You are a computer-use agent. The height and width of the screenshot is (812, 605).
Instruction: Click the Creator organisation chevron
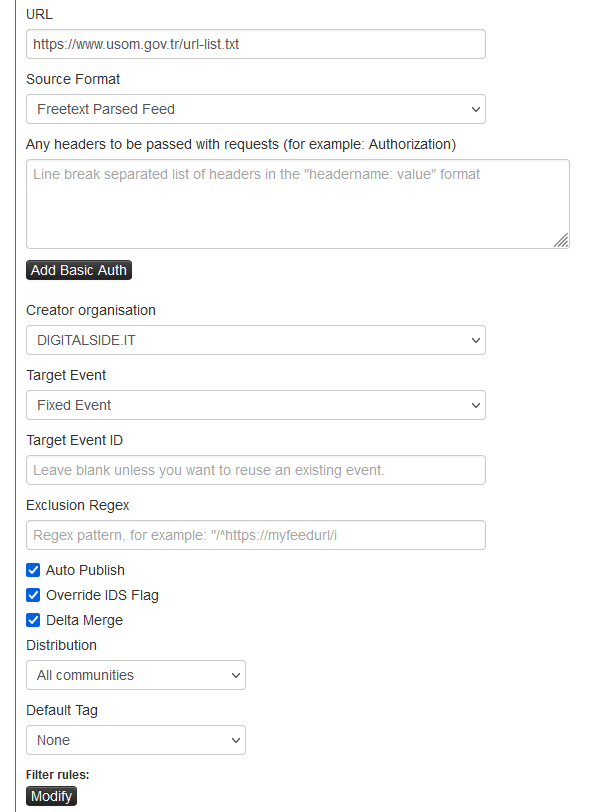tap(476, 340)
